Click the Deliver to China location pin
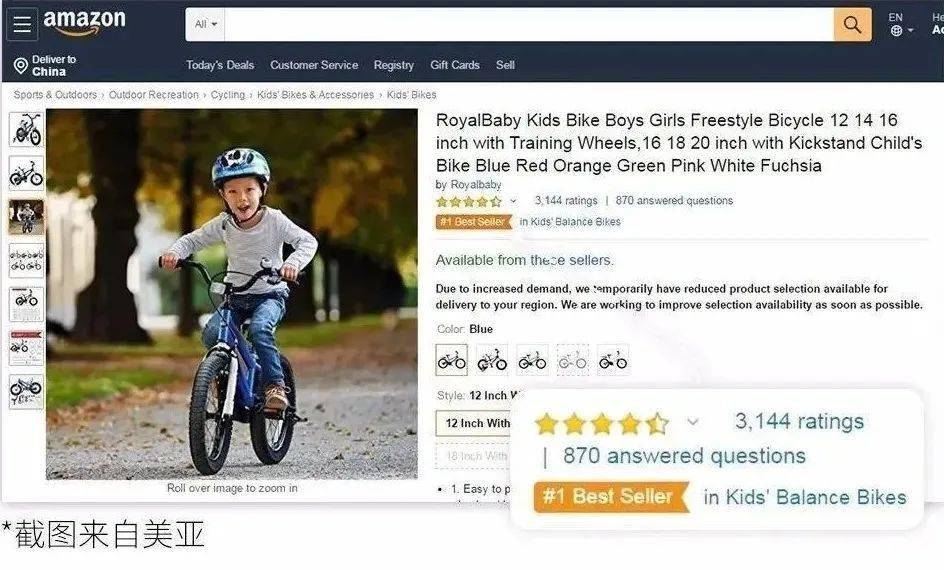944x570 pixels. point(20,66)
